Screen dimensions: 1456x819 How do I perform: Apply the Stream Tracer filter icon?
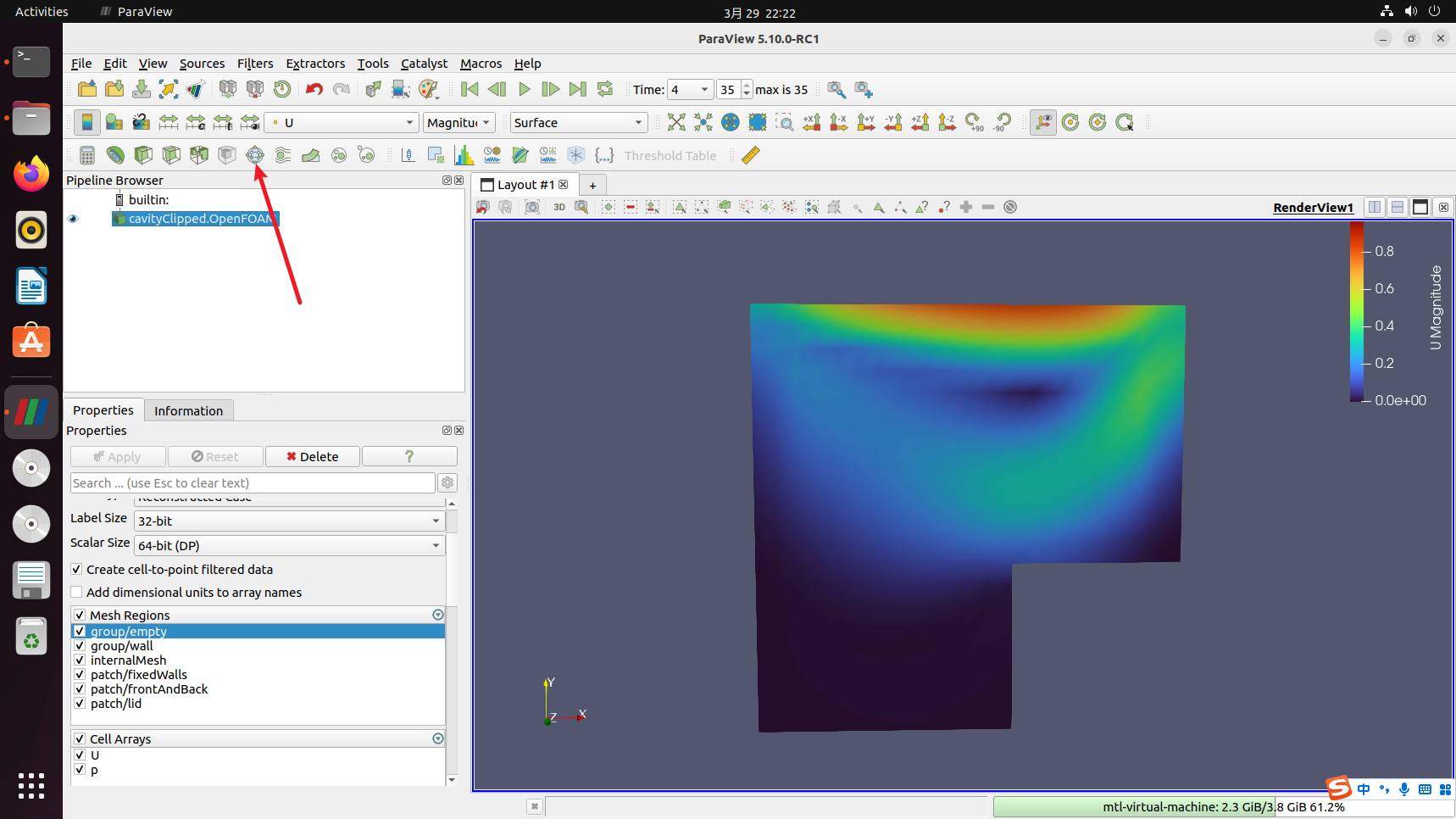pyautogui.click(x=283, y=155)
